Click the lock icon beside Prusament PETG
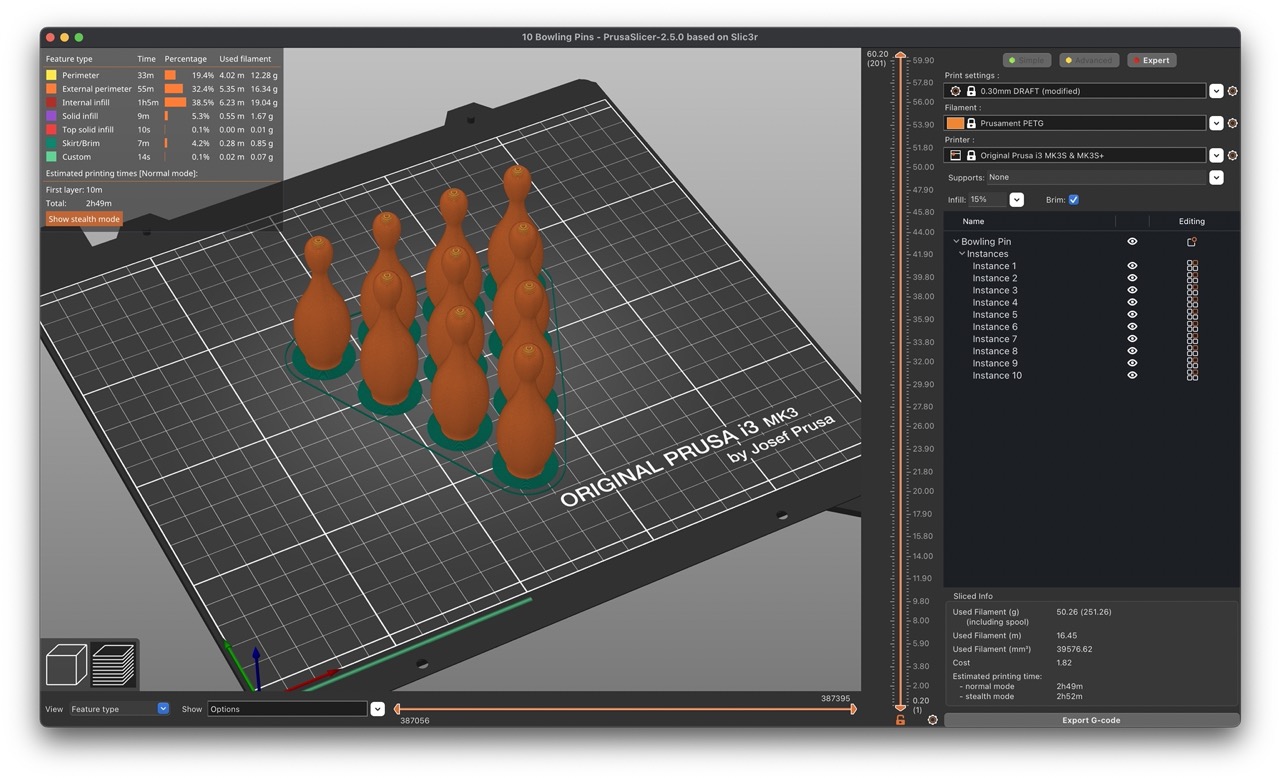Screen dimensions: 1280x780 [971, 123]
